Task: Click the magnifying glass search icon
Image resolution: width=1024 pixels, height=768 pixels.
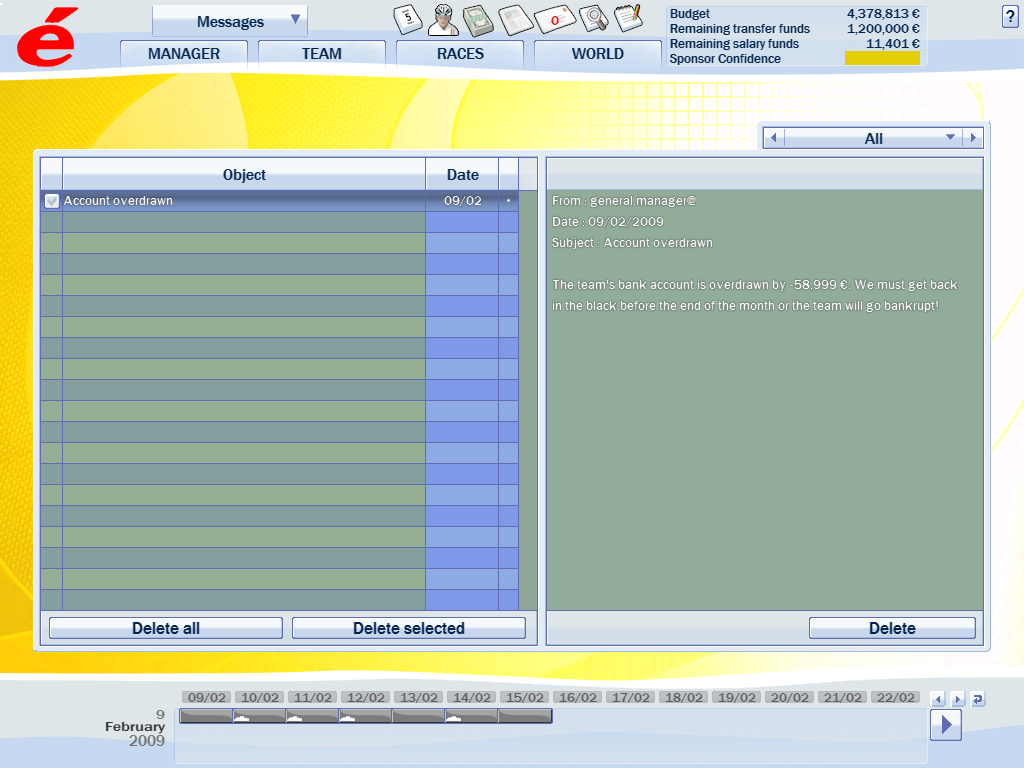Action: click(593, 19)
